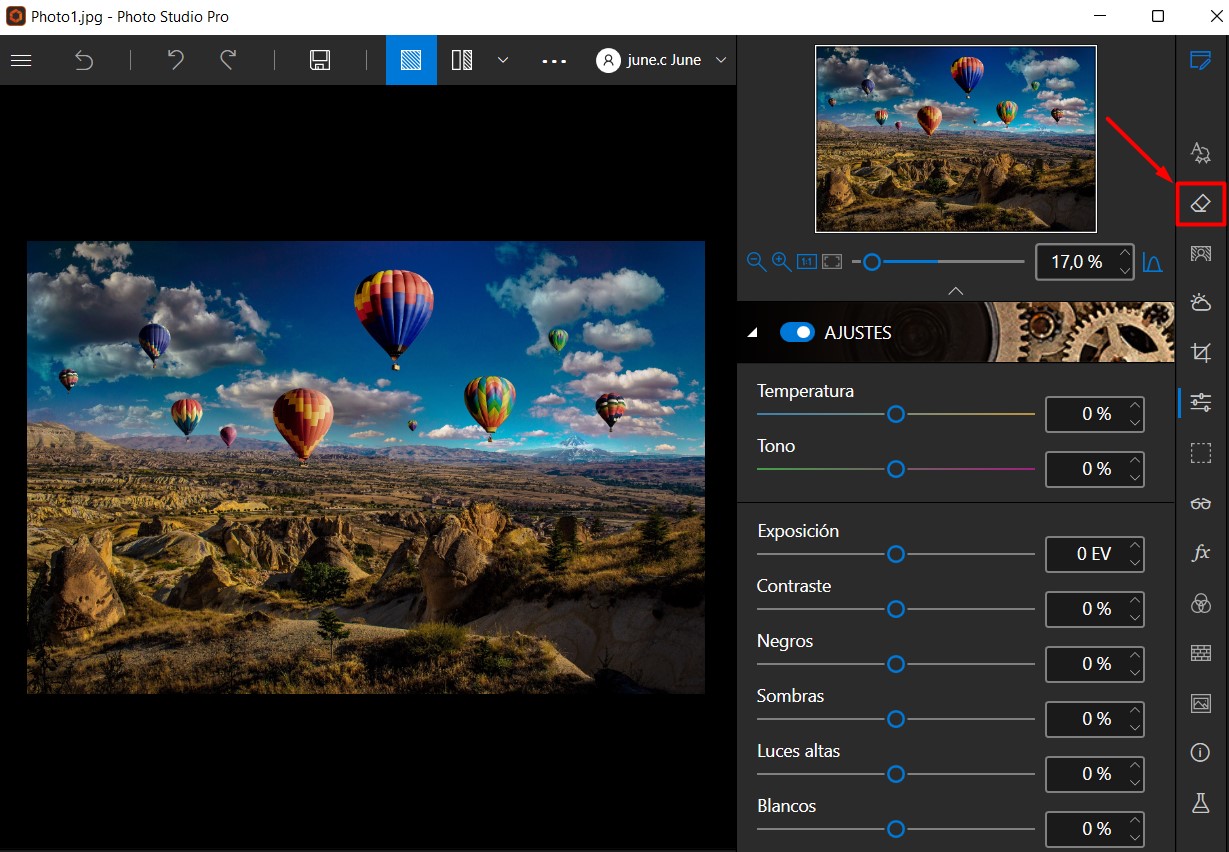Click the Contraste slider handle
Viewport: 1229px width, 852px height.
pos(896,609)
